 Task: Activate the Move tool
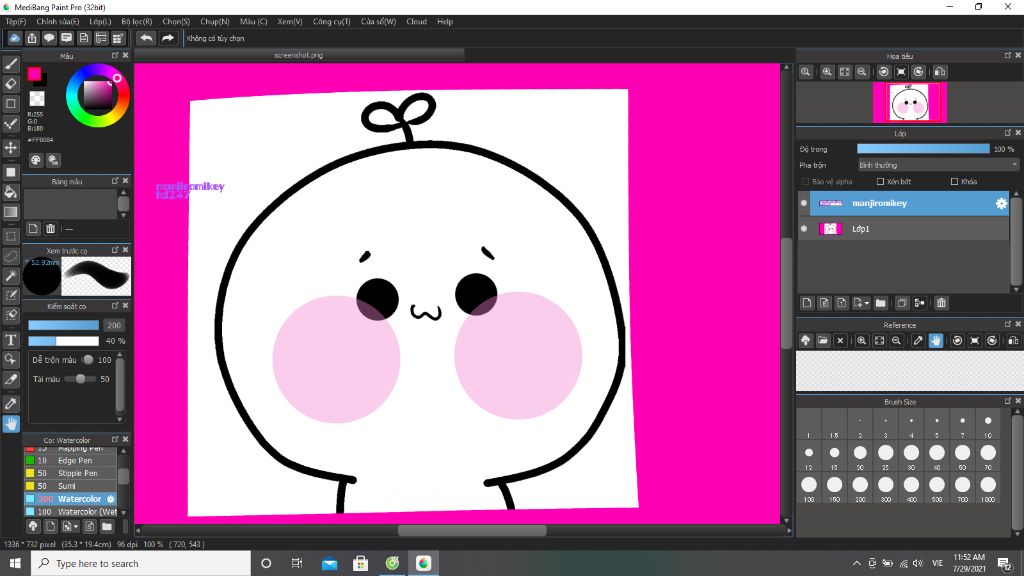point(11,147)
